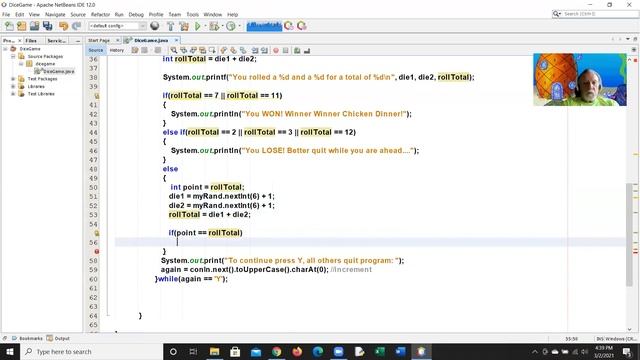The image size is (640, 360).
Task: Expand the Test Packages node
Action: [13, 79]
